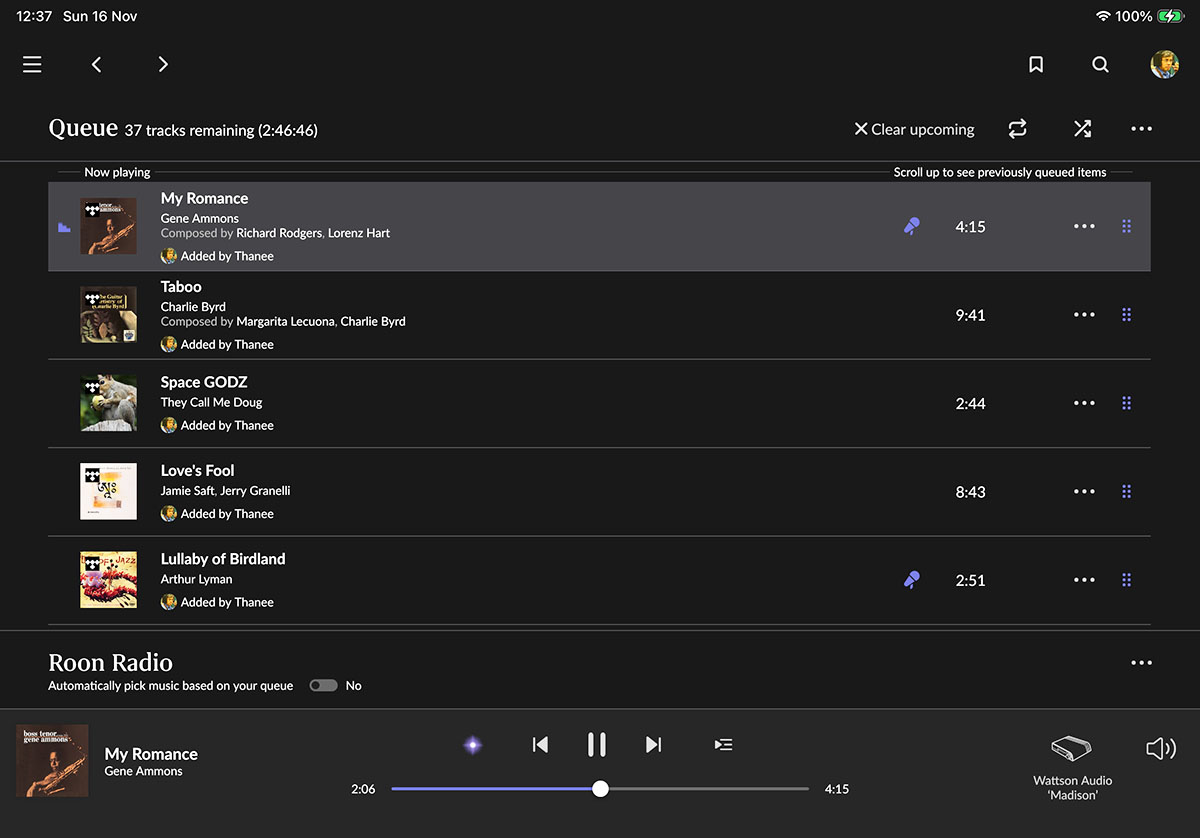Open Roon Radio more options
This screenshot has height=838, width=1200.
(x=1141, y=663)
